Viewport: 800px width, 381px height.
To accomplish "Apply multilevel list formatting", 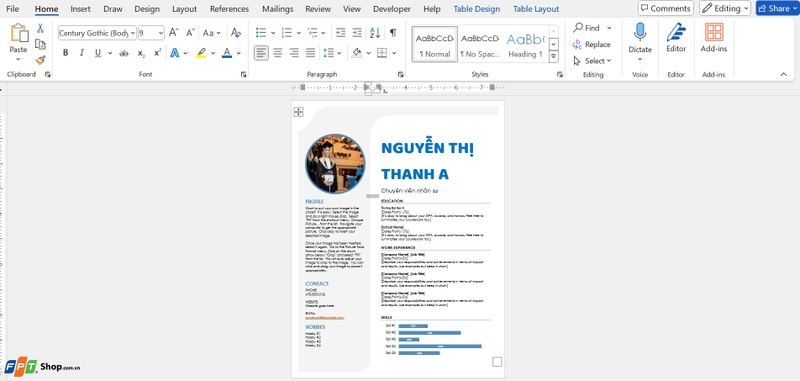I will coord(312,33).
